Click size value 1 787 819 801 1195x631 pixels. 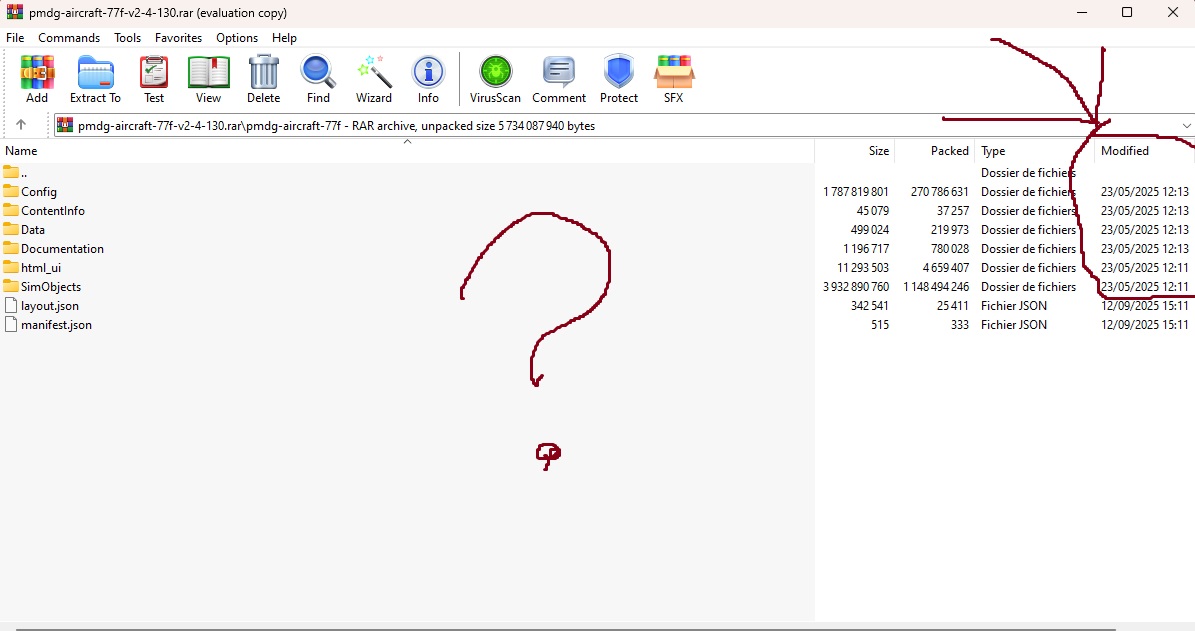point(855,192)
